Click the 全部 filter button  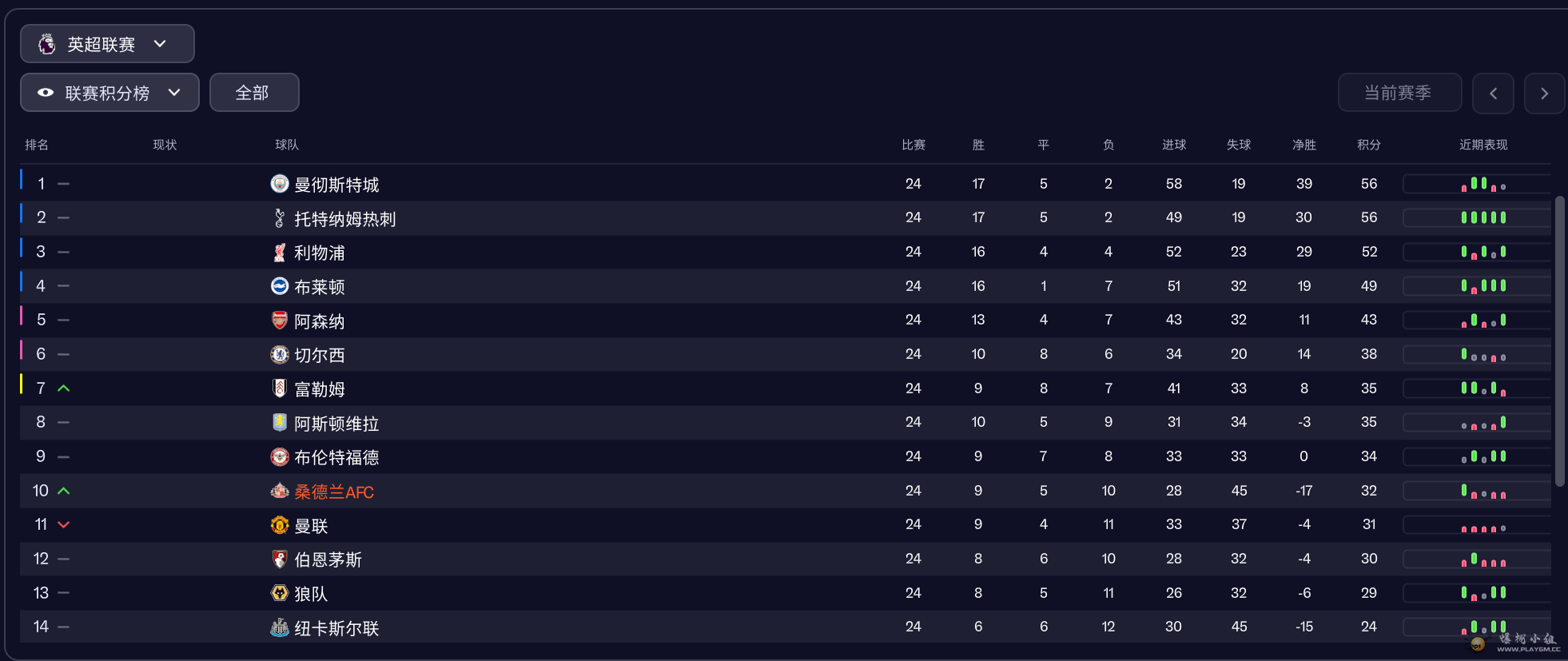click(x=253, y=93)
